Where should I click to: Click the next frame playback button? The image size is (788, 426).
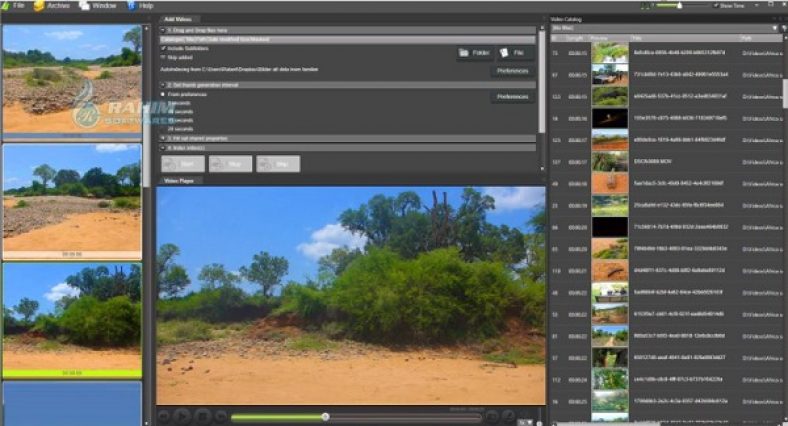tap(221, 416)
